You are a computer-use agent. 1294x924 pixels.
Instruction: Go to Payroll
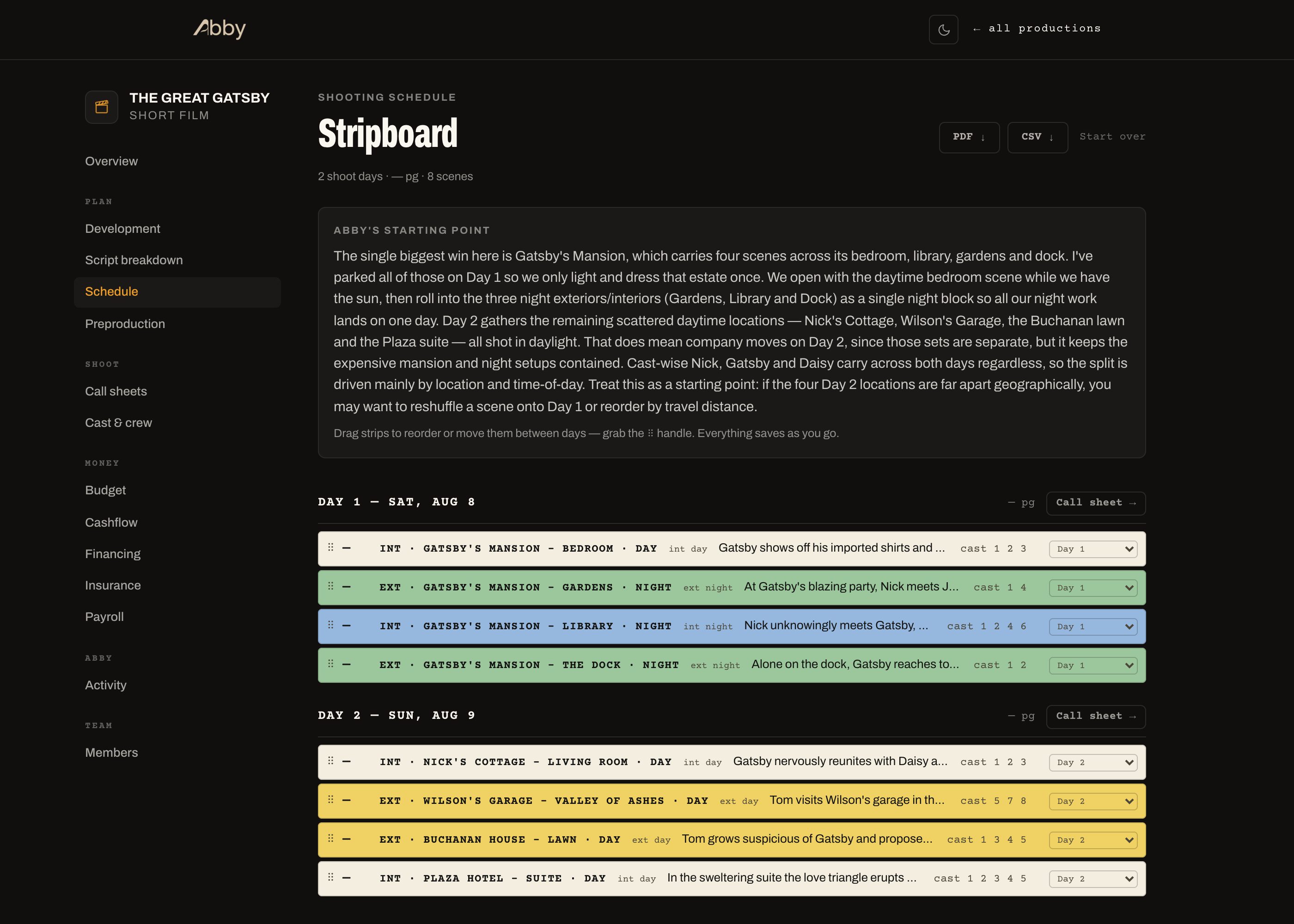click(x=105, y=617)
